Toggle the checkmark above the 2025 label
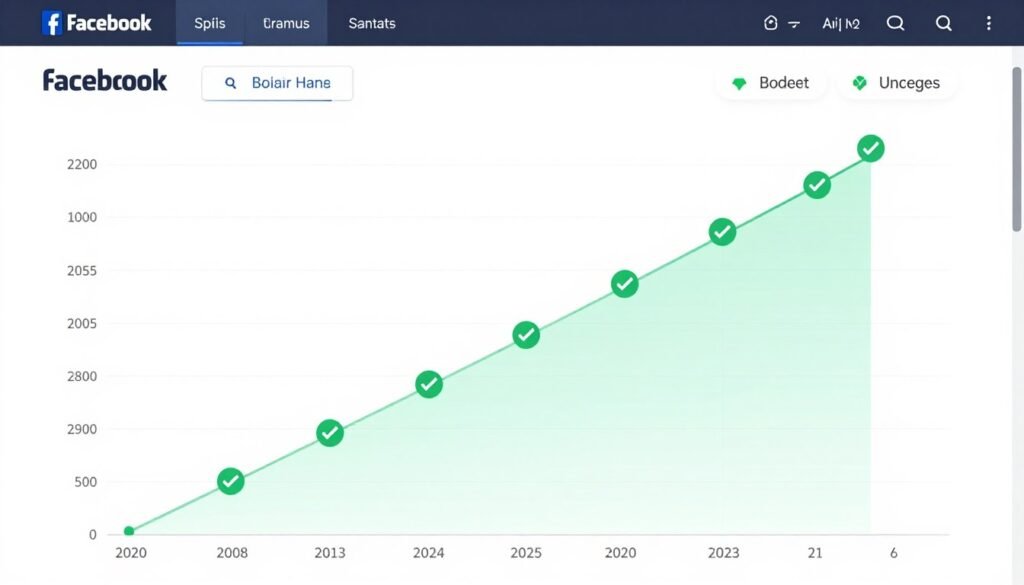The width and height of the screenshot is (1024, 585). coord(526,334)
